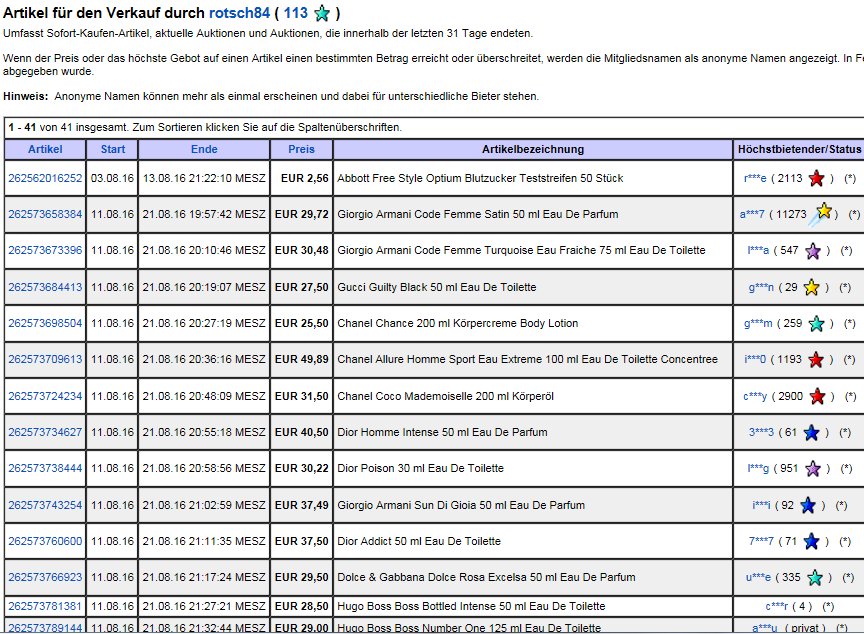Open item 262573766923
The image size is (864, 634).
(45, 577)
